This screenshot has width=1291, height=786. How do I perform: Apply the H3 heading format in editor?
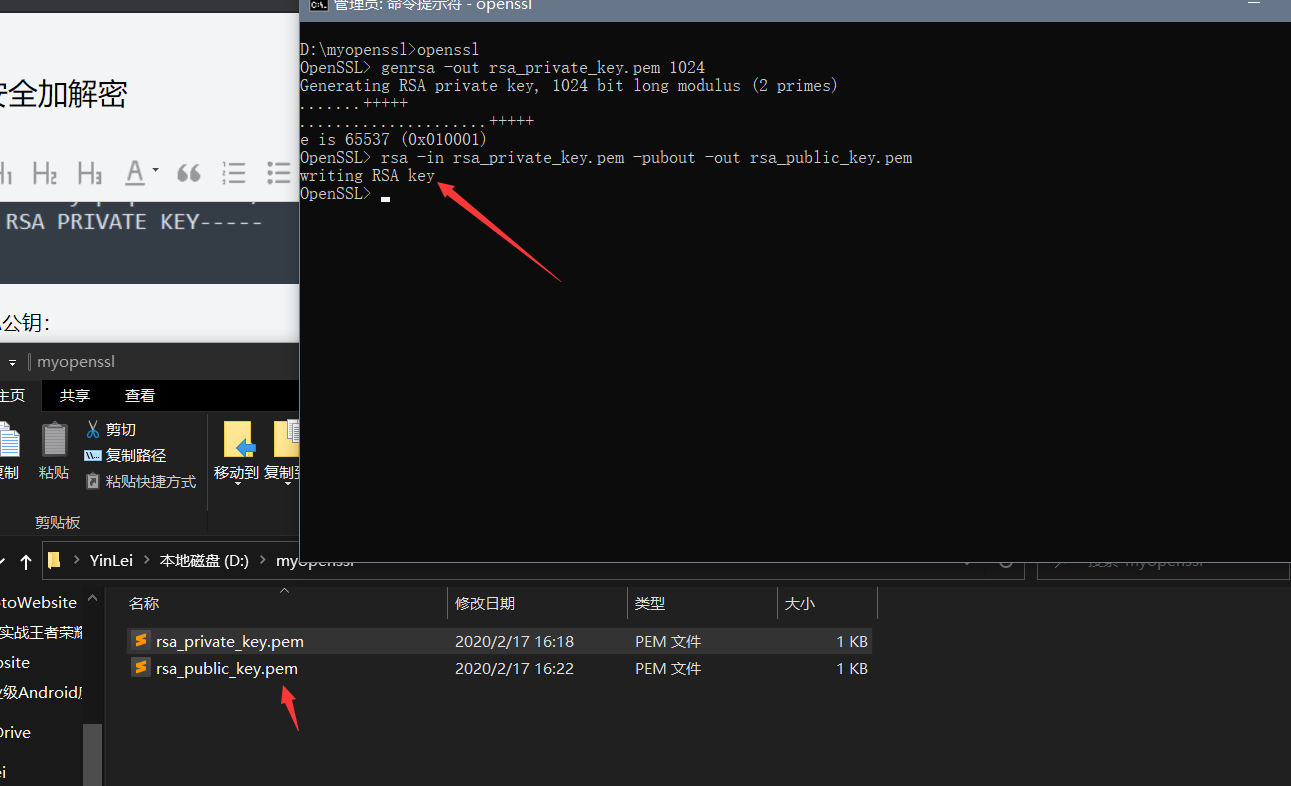(89, 173)
